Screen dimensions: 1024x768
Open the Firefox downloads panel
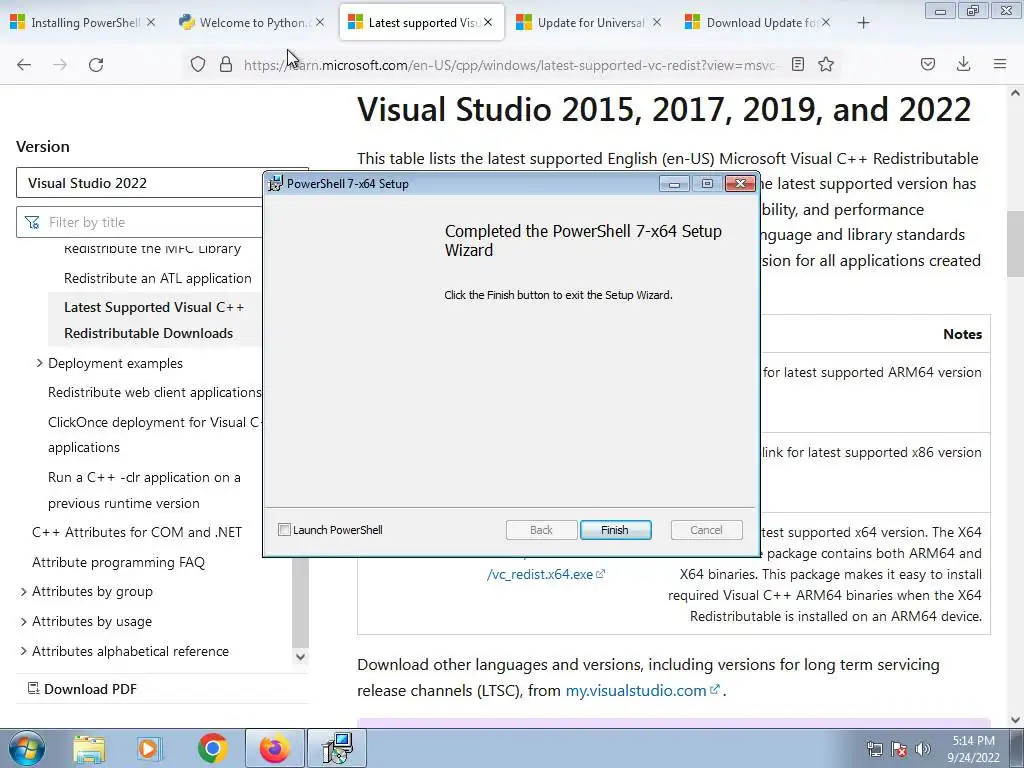click(x=963, y=64)
